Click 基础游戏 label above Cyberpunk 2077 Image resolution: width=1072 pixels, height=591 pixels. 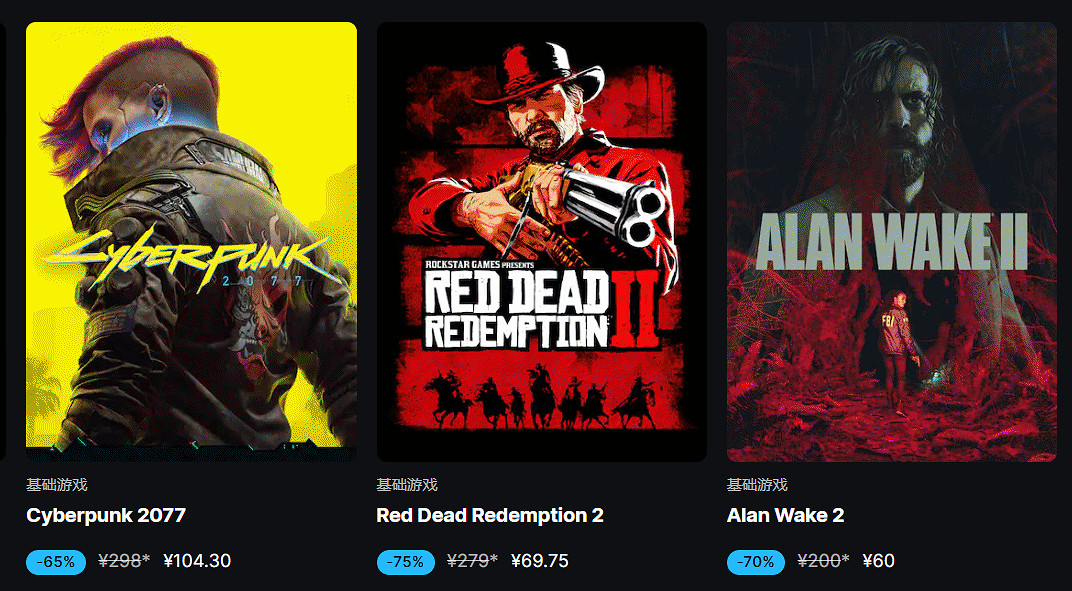tap(57, 486)
